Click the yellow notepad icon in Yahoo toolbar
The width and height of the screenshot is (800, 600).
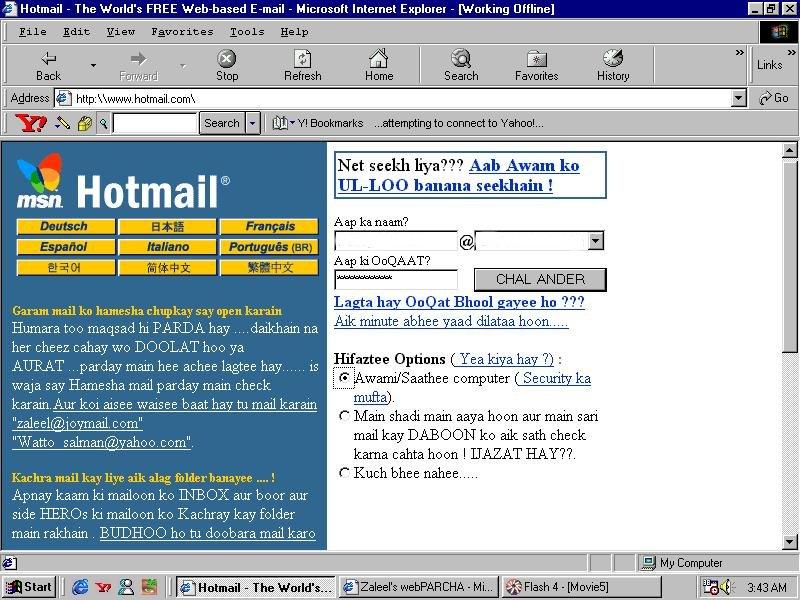[85, 123]
